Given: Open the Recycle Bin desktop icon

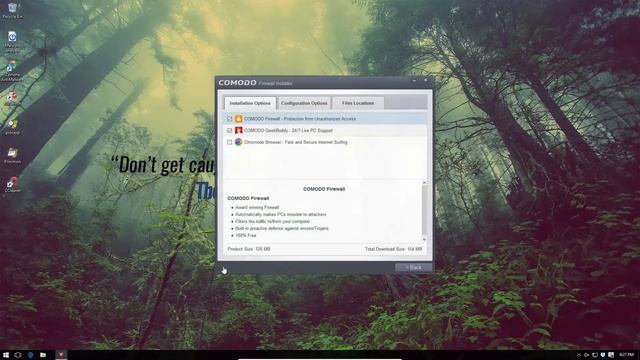Looking at the screenshot, I should click(x=12, y=10).
